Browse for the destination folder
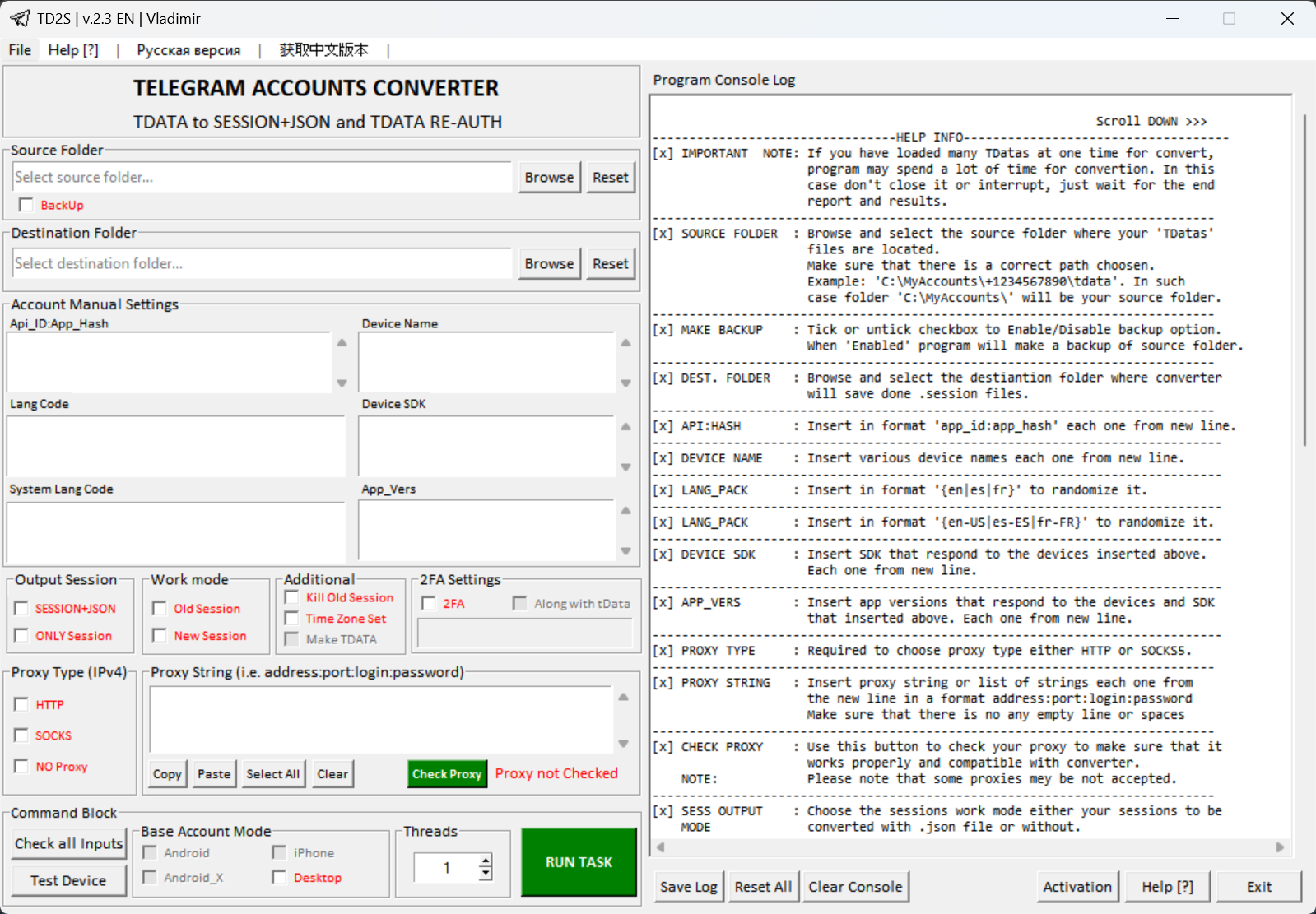This screenshot has width=1316, height=914. pyautogui.click(x=549, y=263)
